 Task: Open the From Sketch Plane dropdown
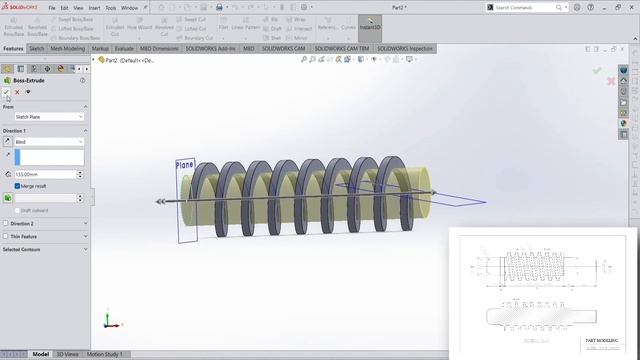(49, 117)
